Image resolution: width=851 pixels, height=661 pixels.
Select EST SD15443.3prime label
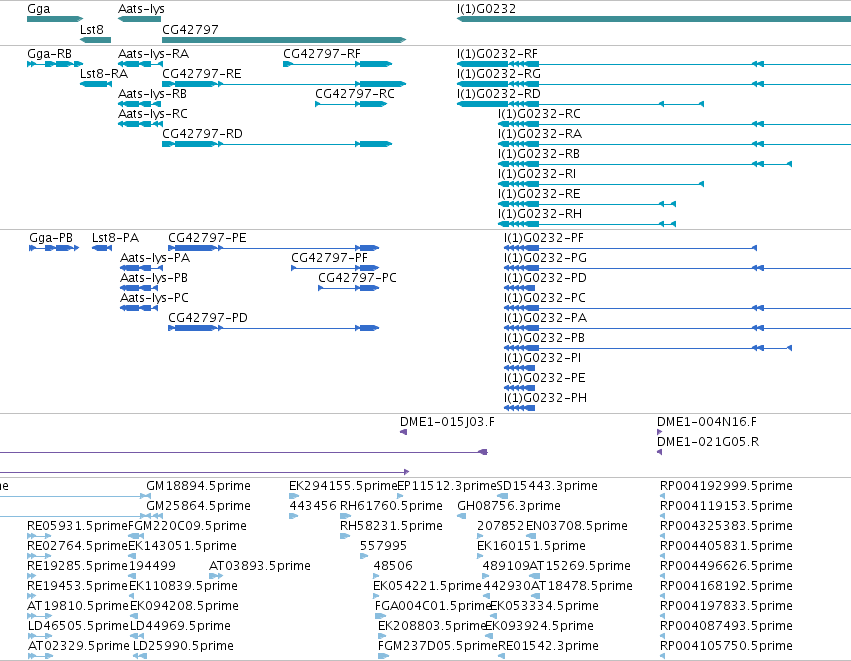tap(547, 486)
